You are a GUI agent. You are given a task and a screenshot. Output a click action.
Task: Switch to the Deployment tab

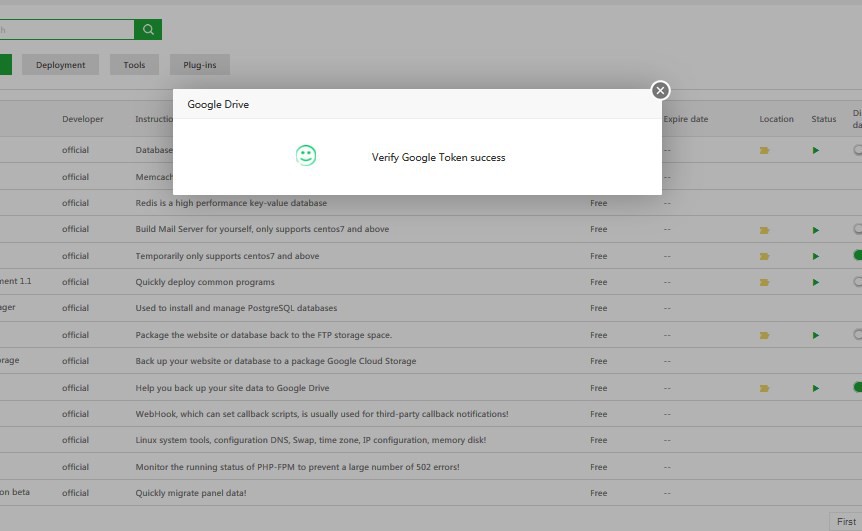60,65
